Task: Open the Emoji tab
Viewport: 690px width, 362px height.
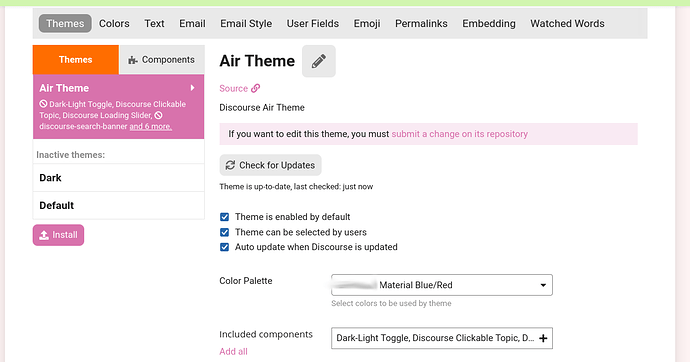Action: 367,23
